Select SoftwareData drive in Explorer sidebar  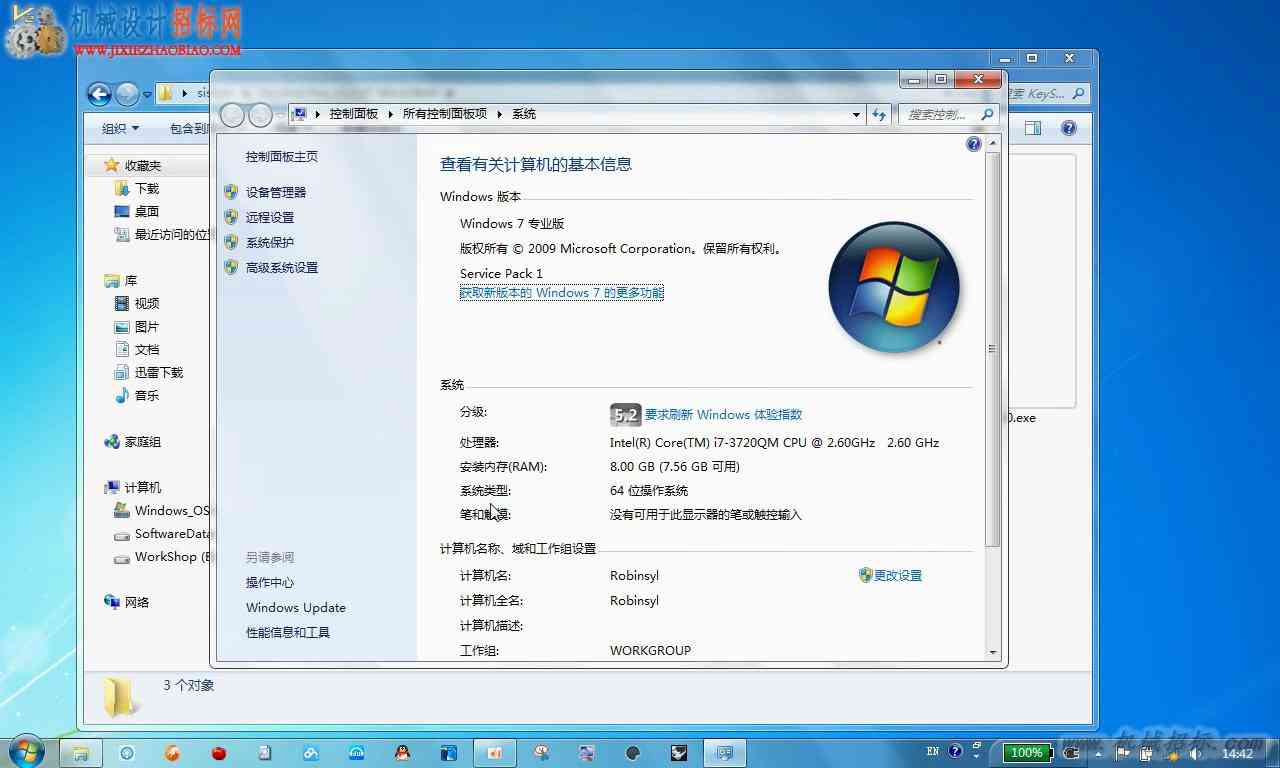tap(162, 533)
